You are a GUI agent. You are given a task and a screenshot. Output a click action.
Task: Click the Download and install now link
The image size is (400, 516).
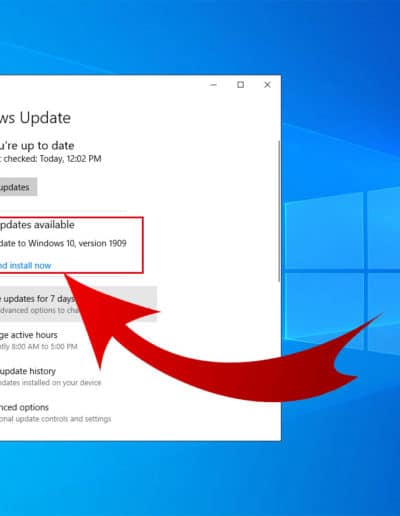point(25,266)
